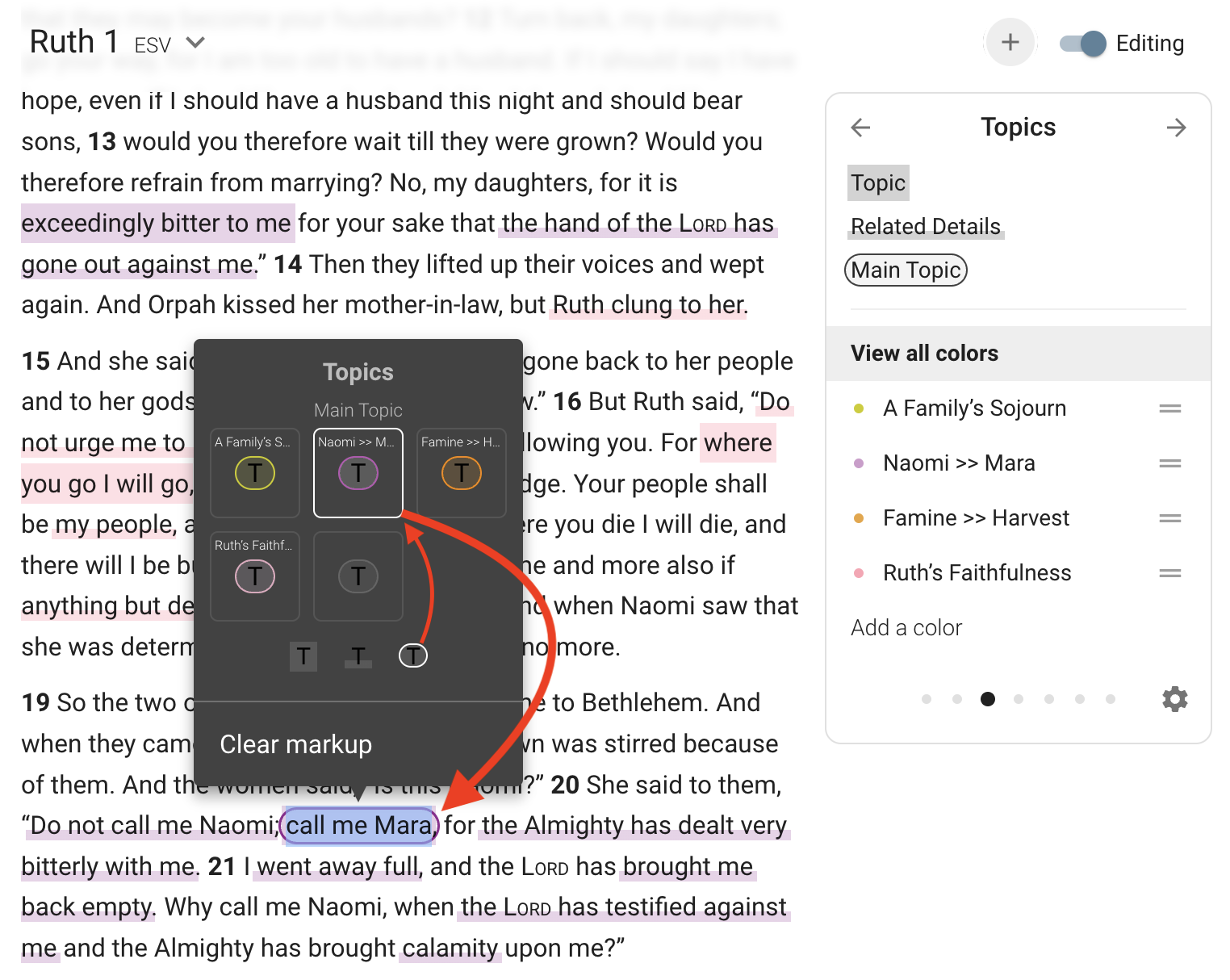This screenshot has height=980, width=1230.
Task: Choose the unlabeled gray T swatch
Action: click(x=358, y=576)
